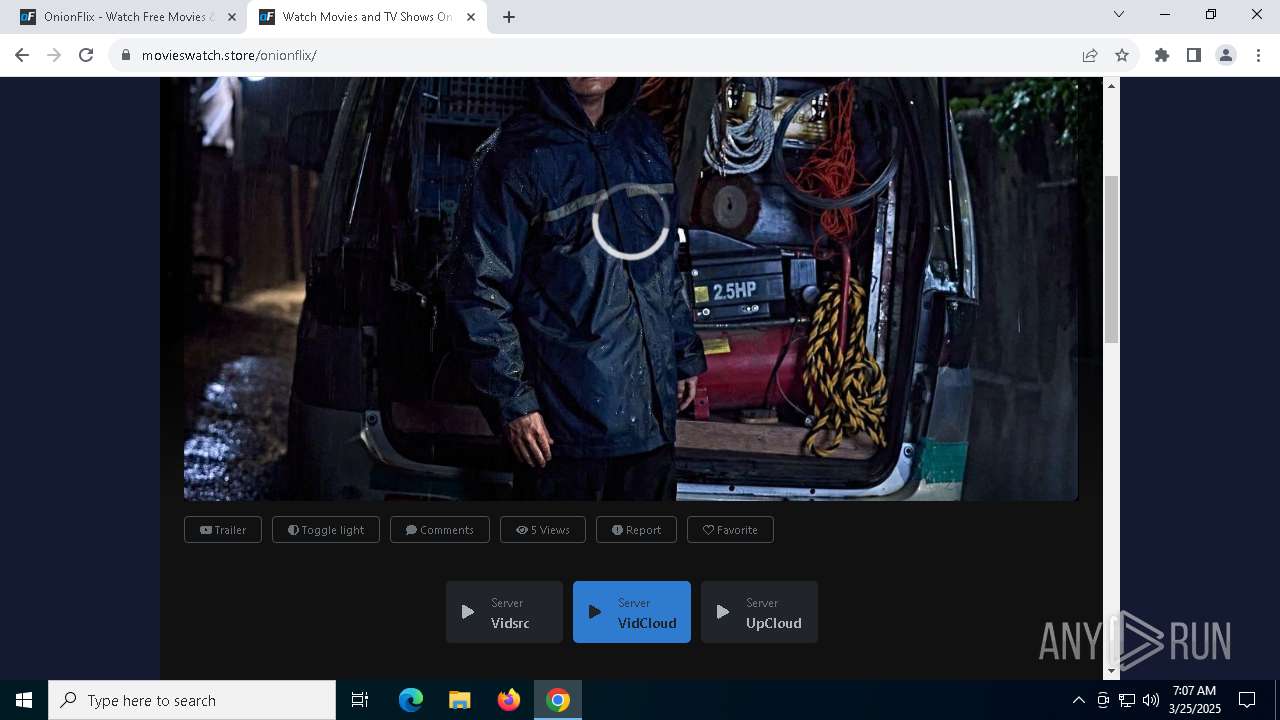Launch Microsoft Edge from taskbar
Image resolution: width=1280 pixels, height=720 pixels.
pyautogui.click(x=411, y=700)
